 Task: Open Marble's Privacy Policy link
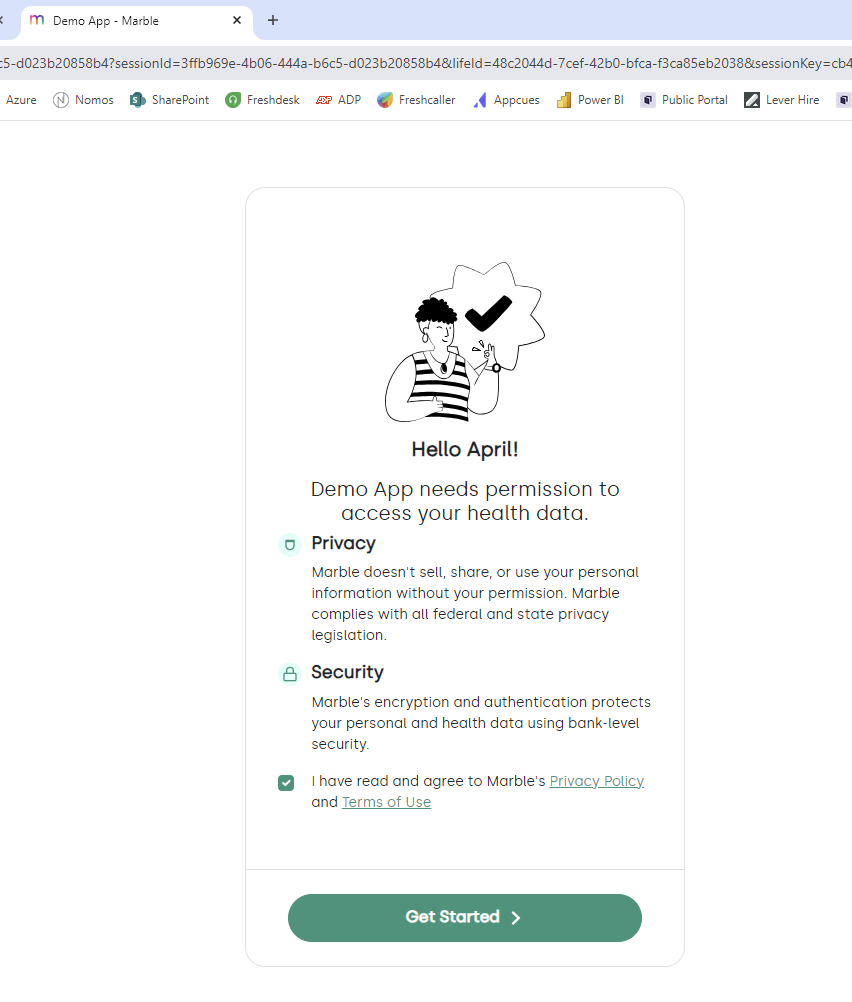point(596,781)
